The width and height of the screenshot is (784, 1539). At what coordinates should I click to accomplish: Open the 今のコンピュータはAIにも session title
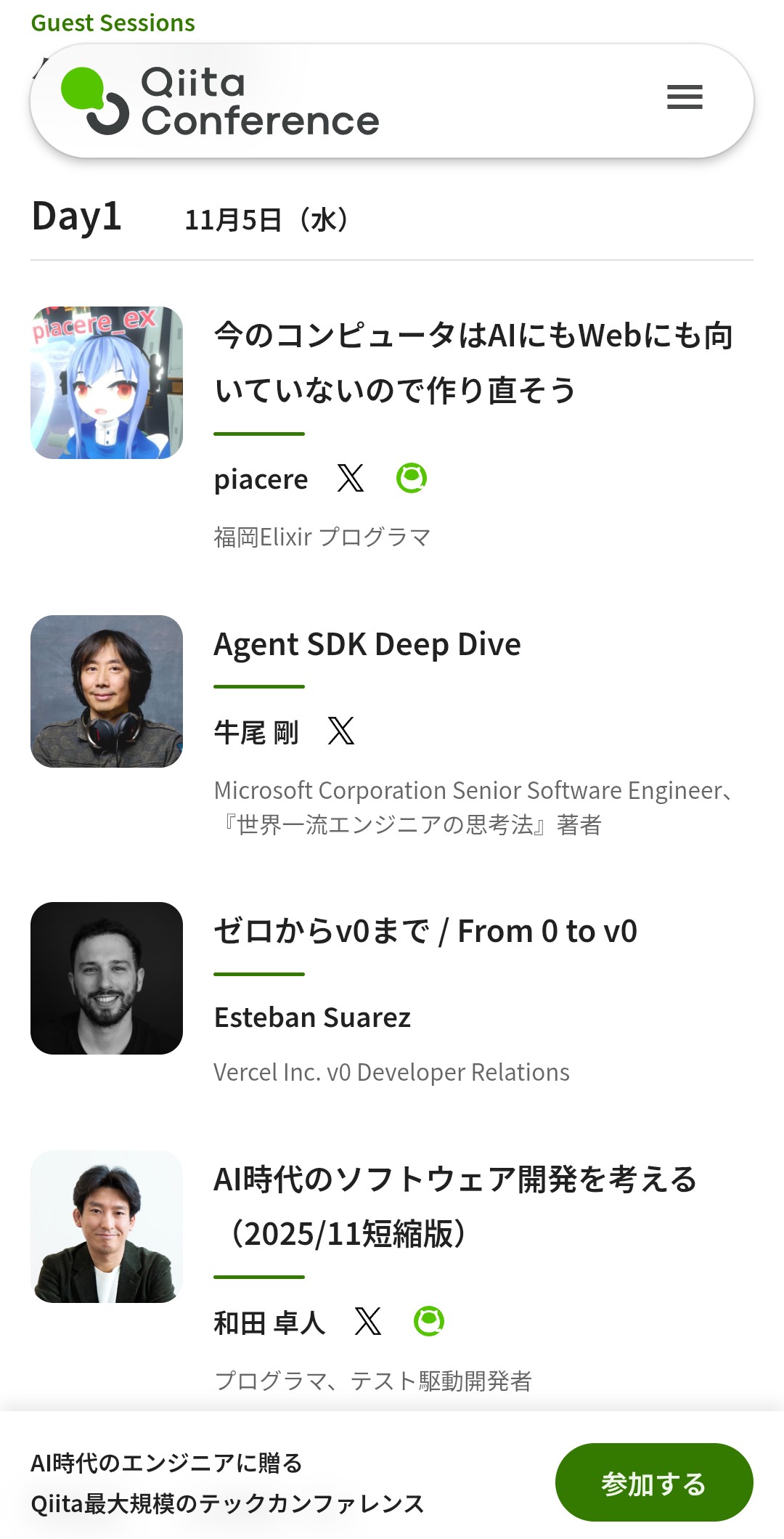pos(473,363)
